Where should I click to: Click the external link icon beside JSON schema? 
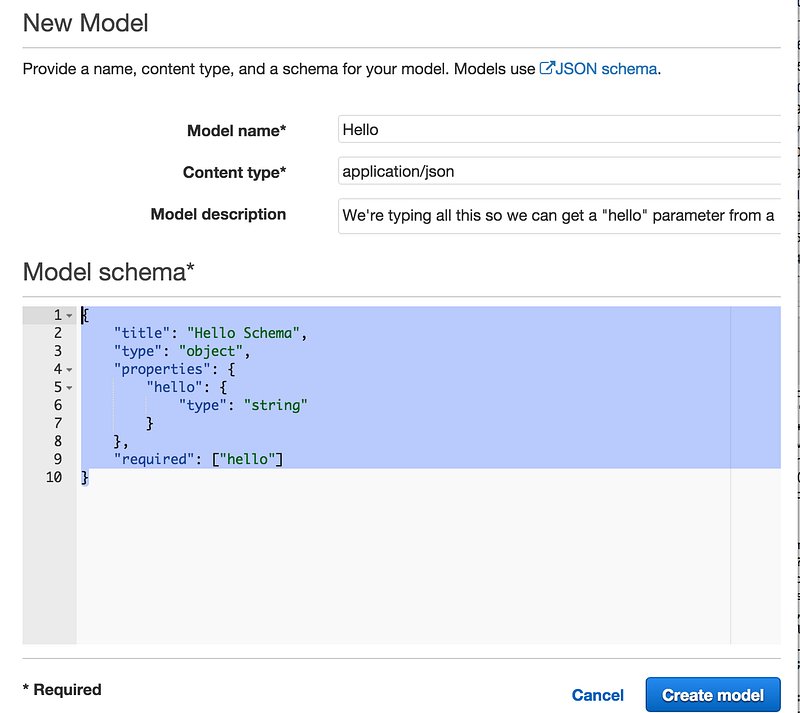point(546,68)
